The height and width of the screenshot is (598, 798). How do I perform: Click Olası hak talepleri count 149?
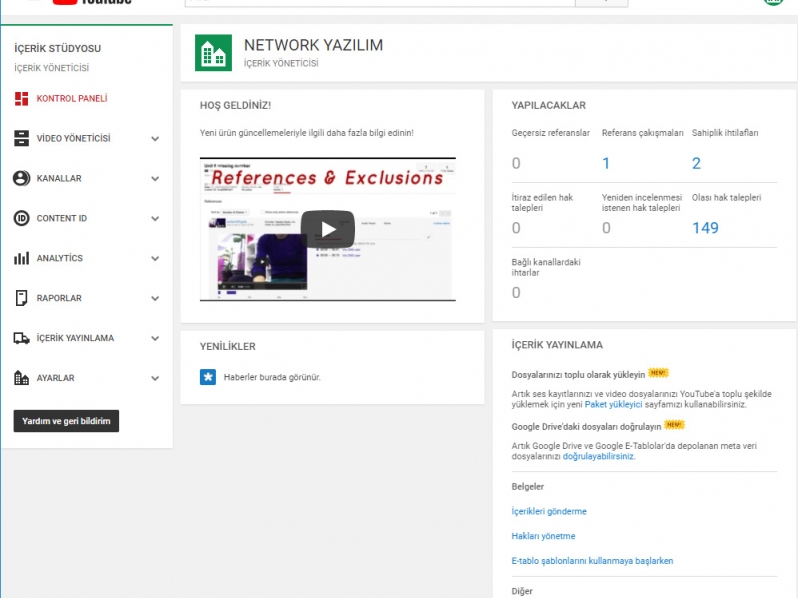pyautogui.click(x=705, y=228)
